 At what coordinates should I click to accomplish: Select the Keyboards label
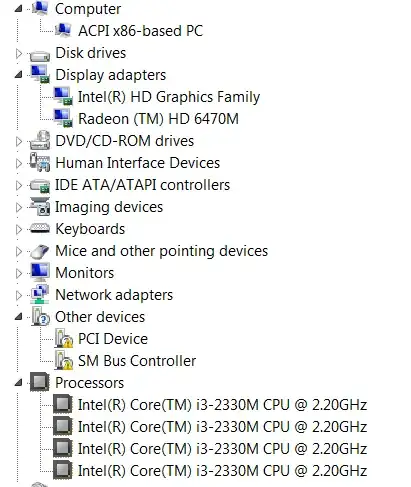[x=90, y=229]
